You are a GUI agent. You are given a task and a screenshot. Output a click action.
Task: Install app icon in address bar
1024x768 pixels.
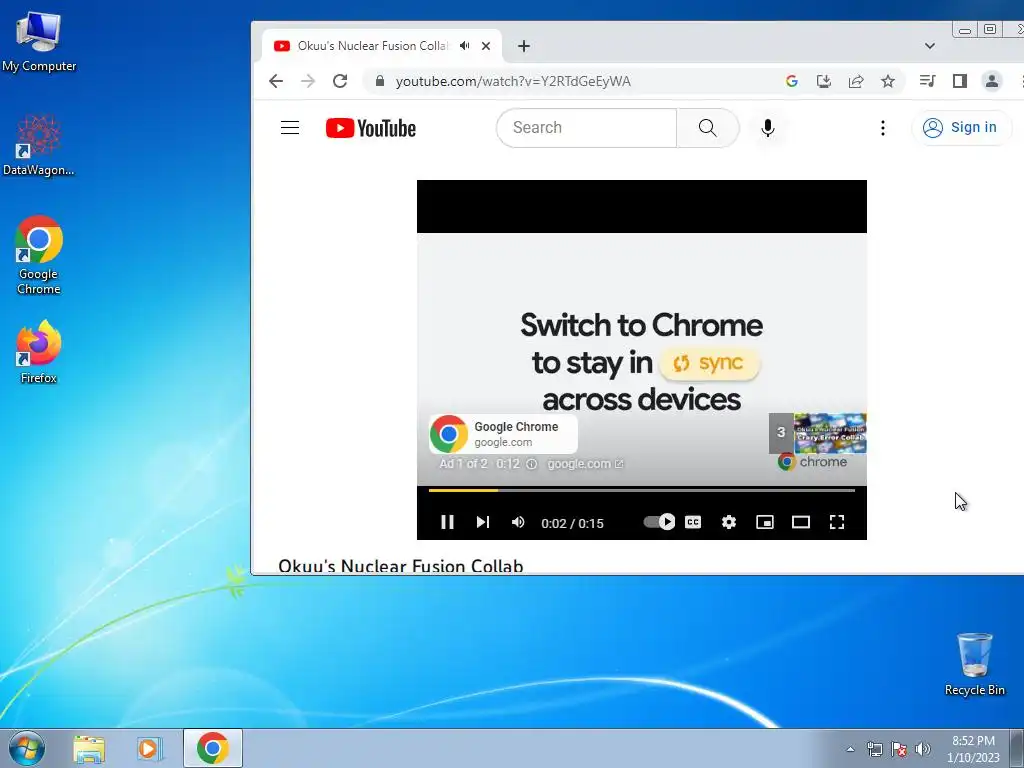(824, 81)
